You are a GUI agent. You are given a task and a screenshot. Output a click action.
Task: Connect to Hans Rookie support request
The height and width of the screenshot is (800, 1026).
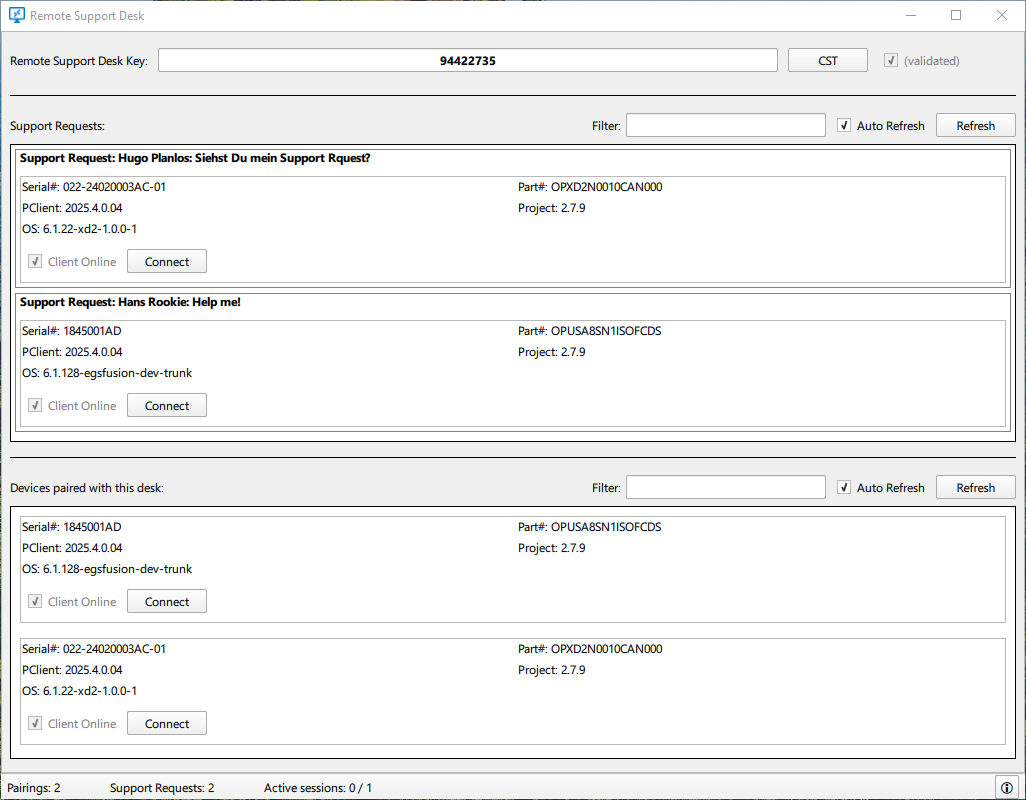tap(167, 405)
